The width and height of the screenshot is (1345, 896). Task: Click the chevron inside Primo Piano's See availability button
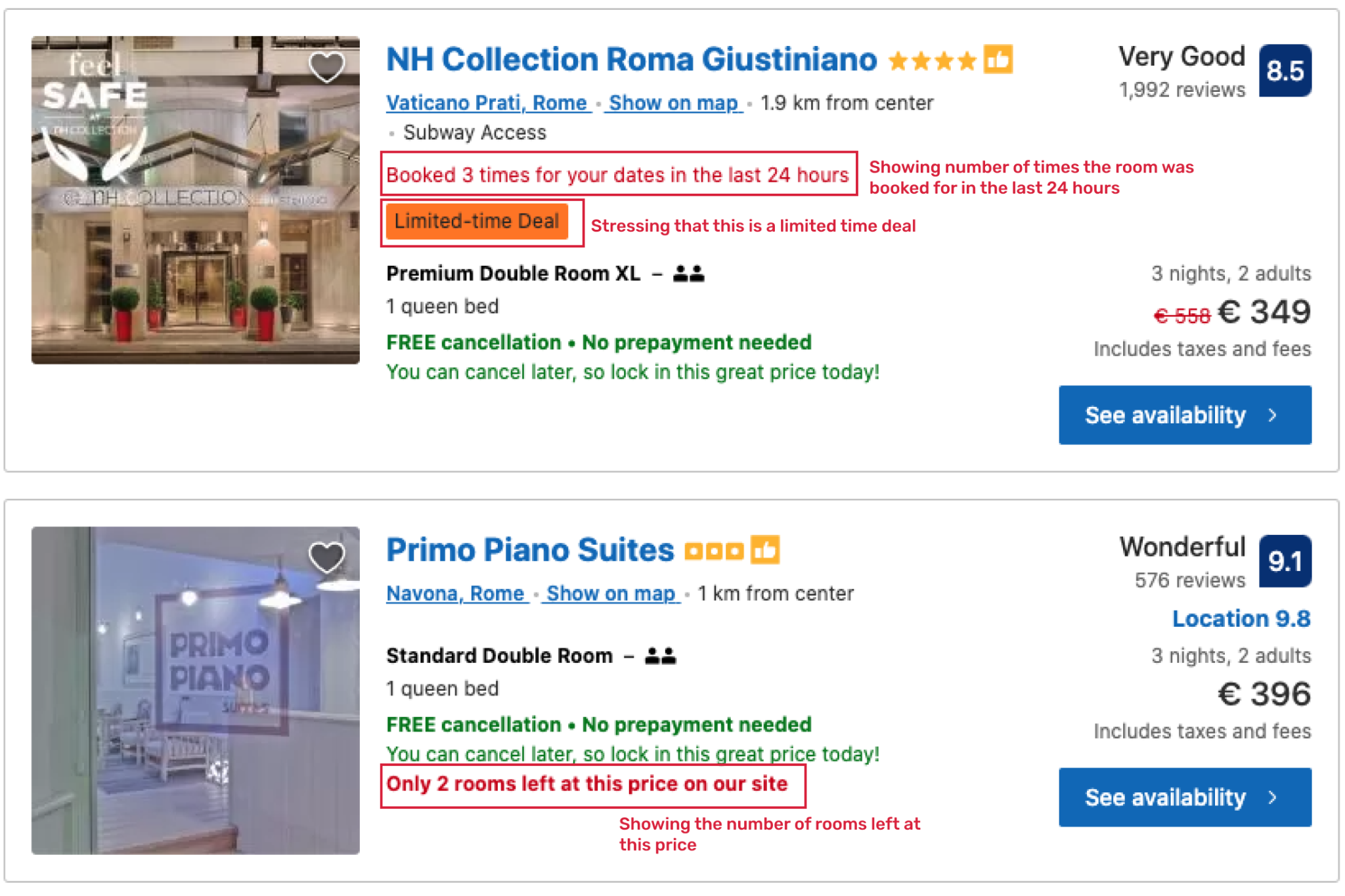pyautogui.click(x=1271, y=798)
